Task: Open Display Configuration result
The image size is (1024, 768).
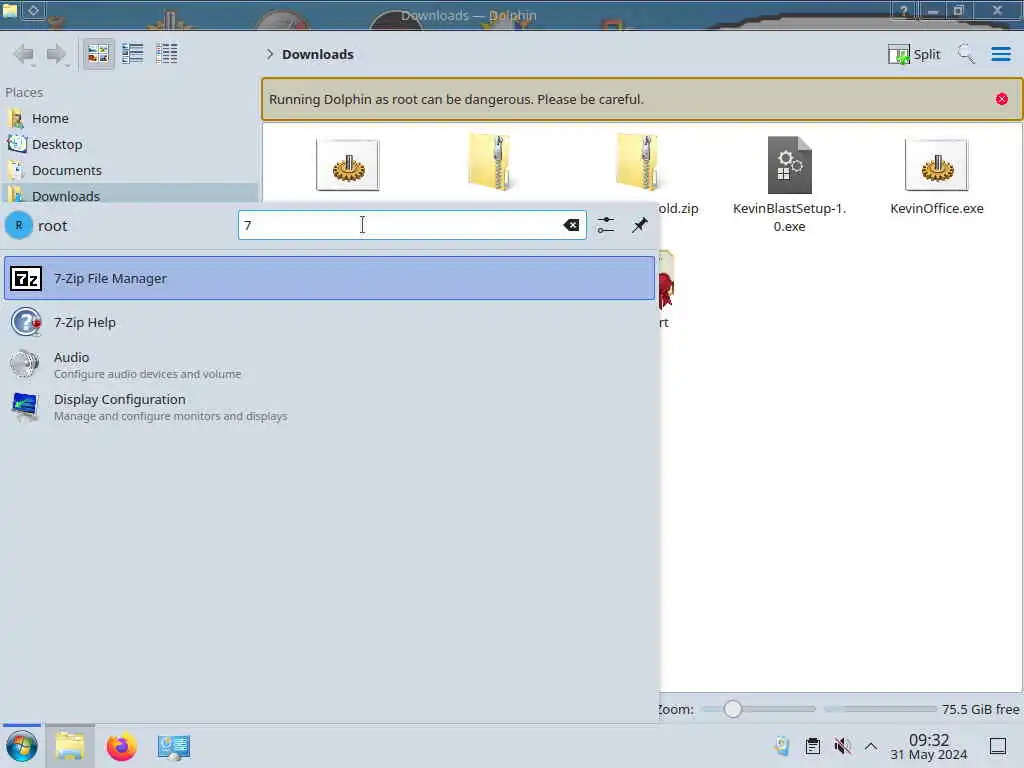Action: 329,407
